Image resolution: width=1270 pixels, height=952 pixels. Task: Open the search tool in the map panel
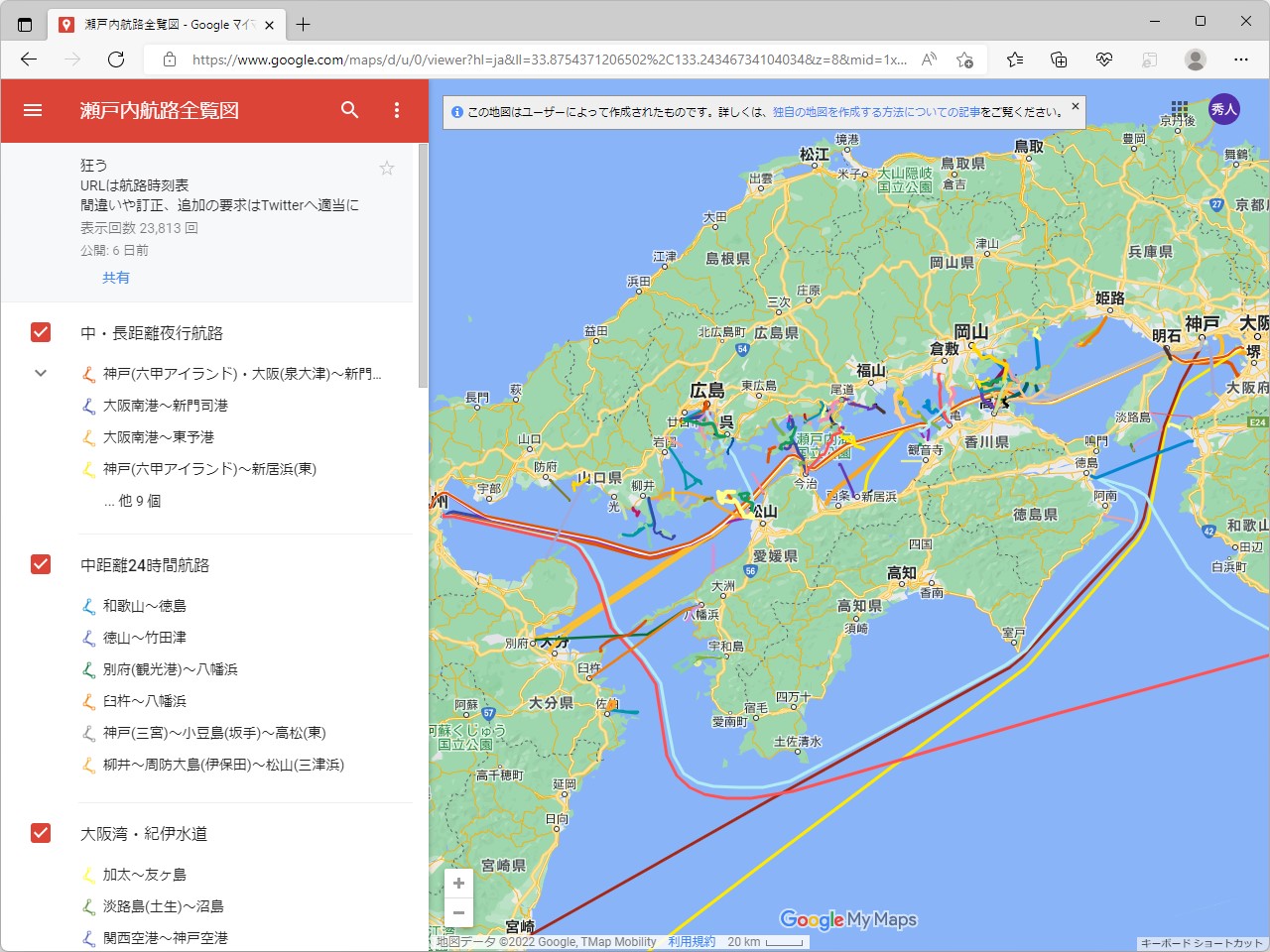pyautogui.click(x=349, y=110)
